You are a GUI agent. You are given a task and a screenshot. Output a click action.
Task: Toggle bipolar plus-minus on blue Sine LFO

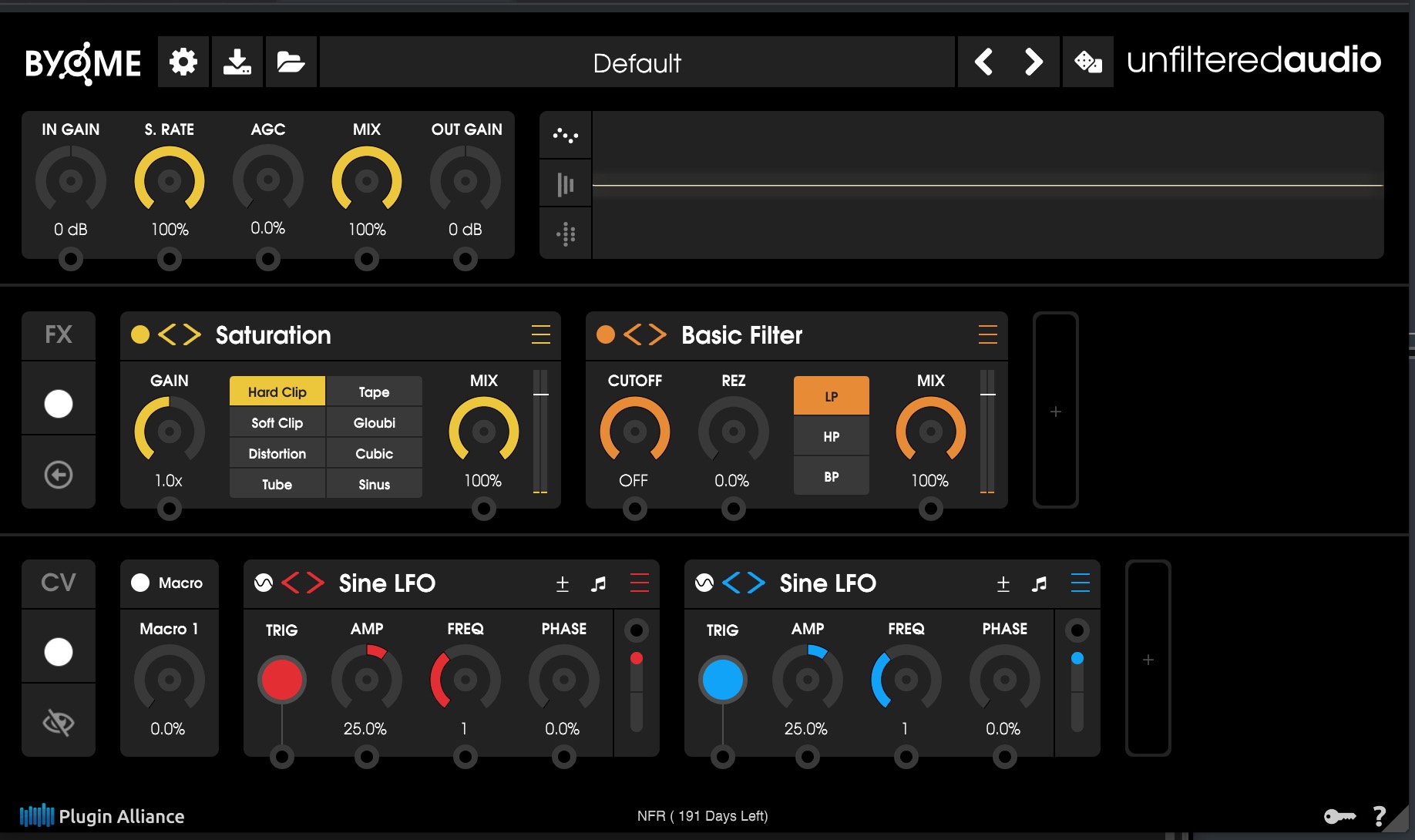pyautogui.click(x=1003, y=584)
